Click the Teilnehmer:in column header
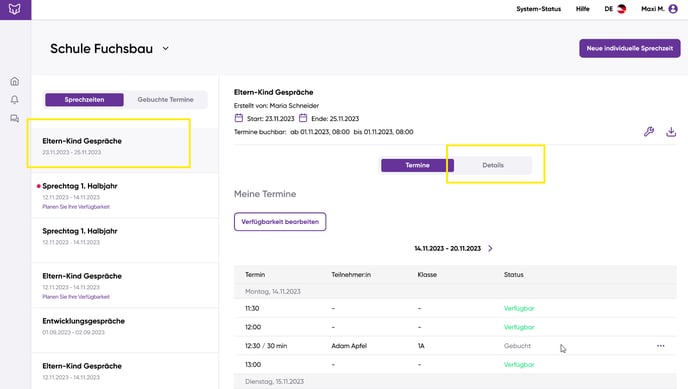688x389 pixels. tap(351, 275)
